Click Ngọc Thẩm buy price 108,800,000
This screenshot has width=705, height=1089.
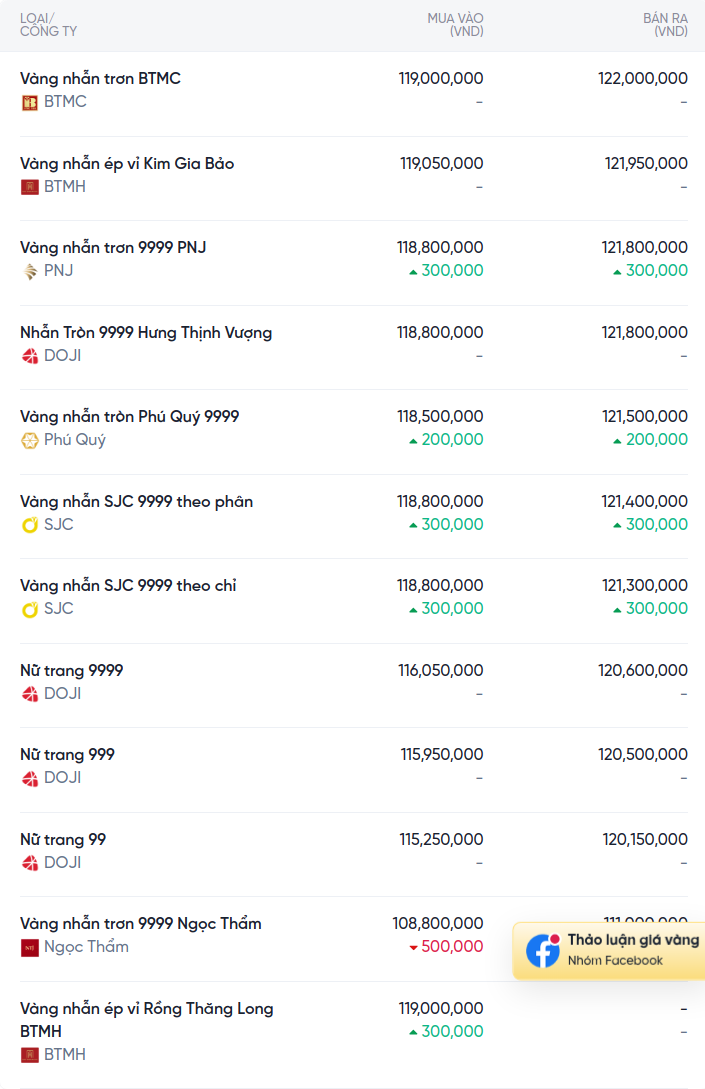tap(438, 924)
